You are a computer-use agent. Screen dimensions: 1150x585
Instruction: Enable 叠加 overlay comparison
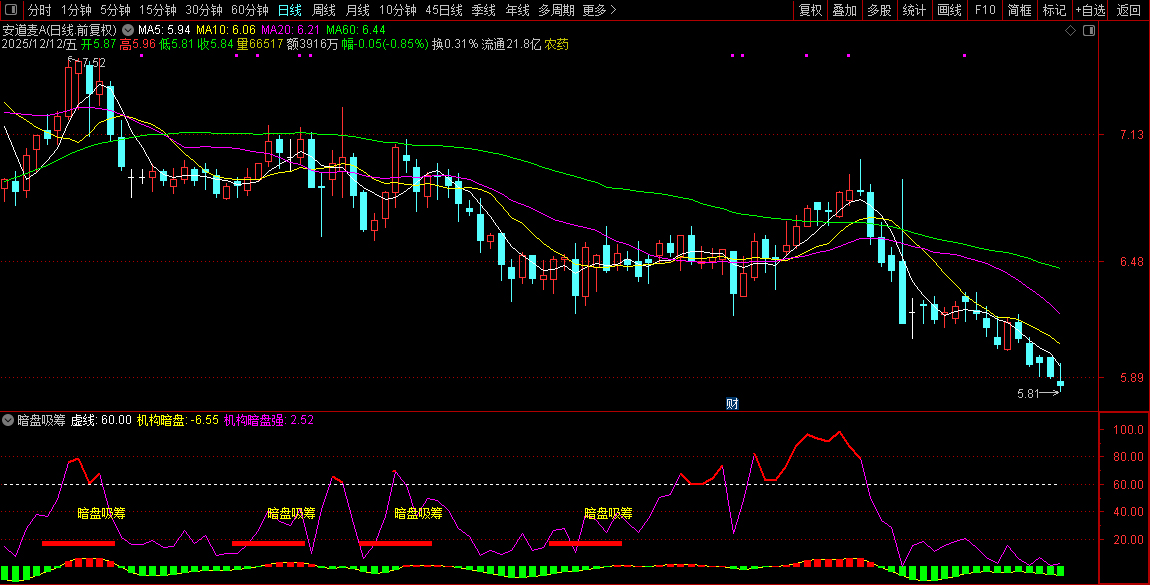point(845,10)
